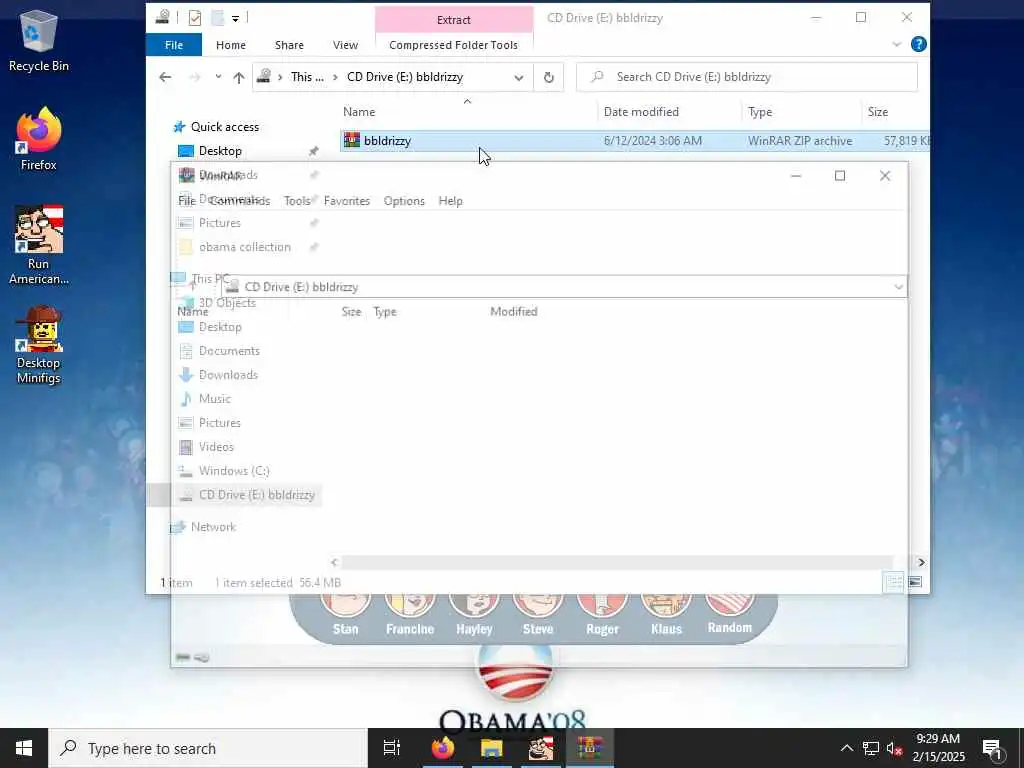The height and width of the screenshot is (768, 1024).
Task: Open the Windows Start menu
Action: coord(24,748)
